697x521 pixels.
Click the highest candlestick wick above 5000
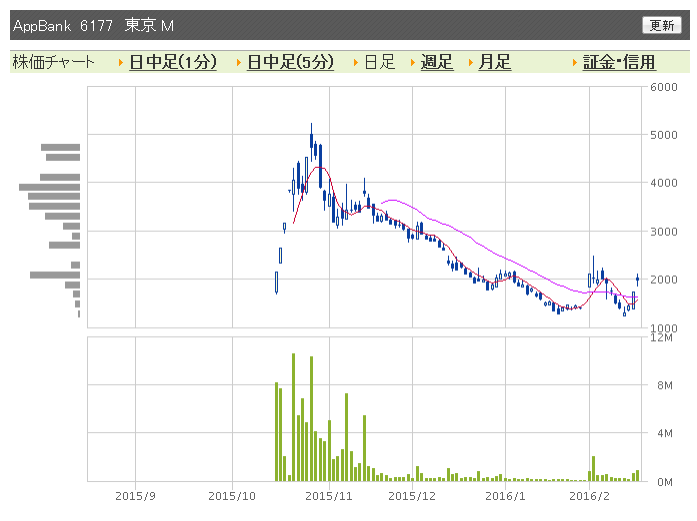point(311,140)
